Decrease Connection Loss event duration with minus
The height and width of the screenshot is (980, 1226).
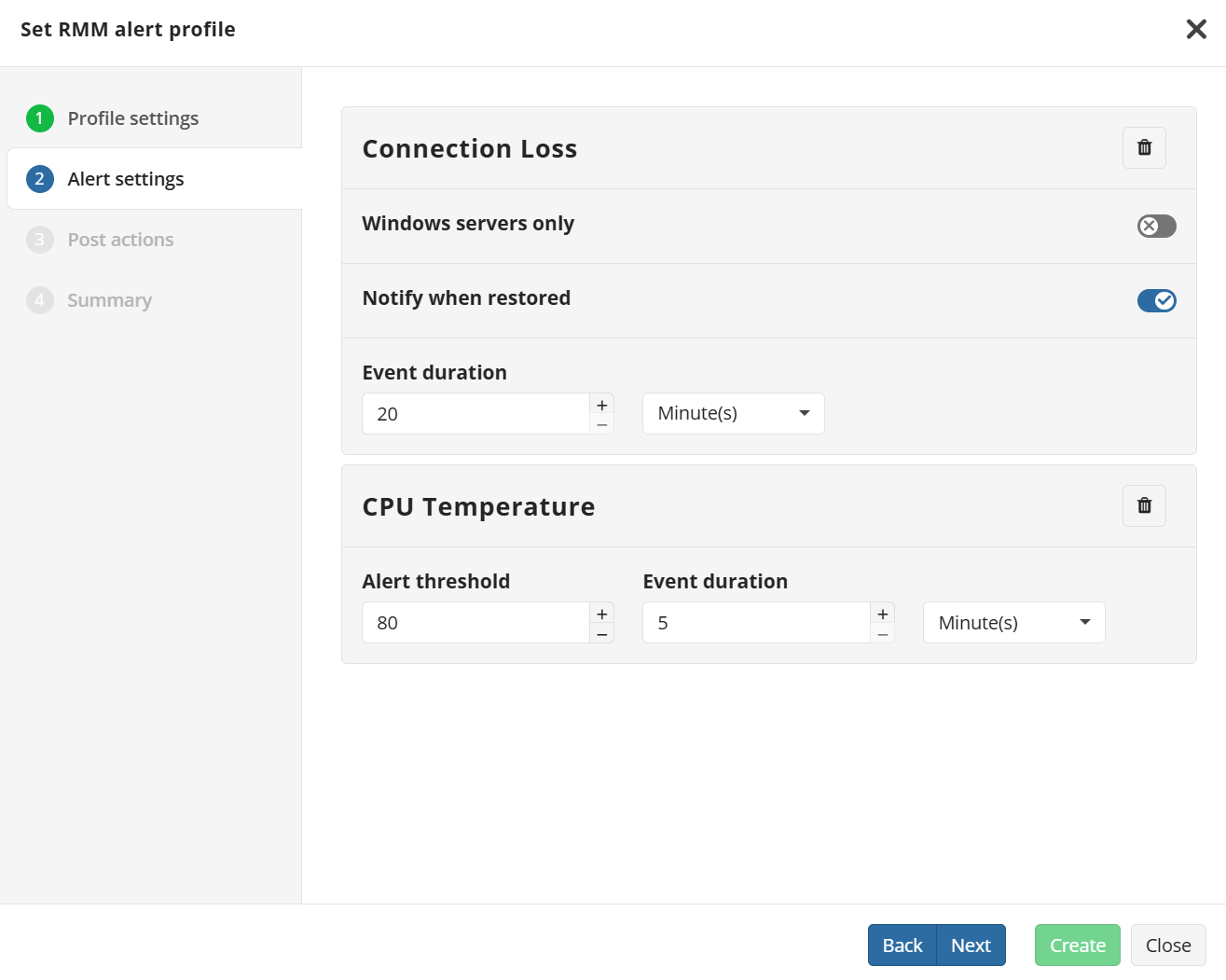pyautogui.click(x=602, y=424)
